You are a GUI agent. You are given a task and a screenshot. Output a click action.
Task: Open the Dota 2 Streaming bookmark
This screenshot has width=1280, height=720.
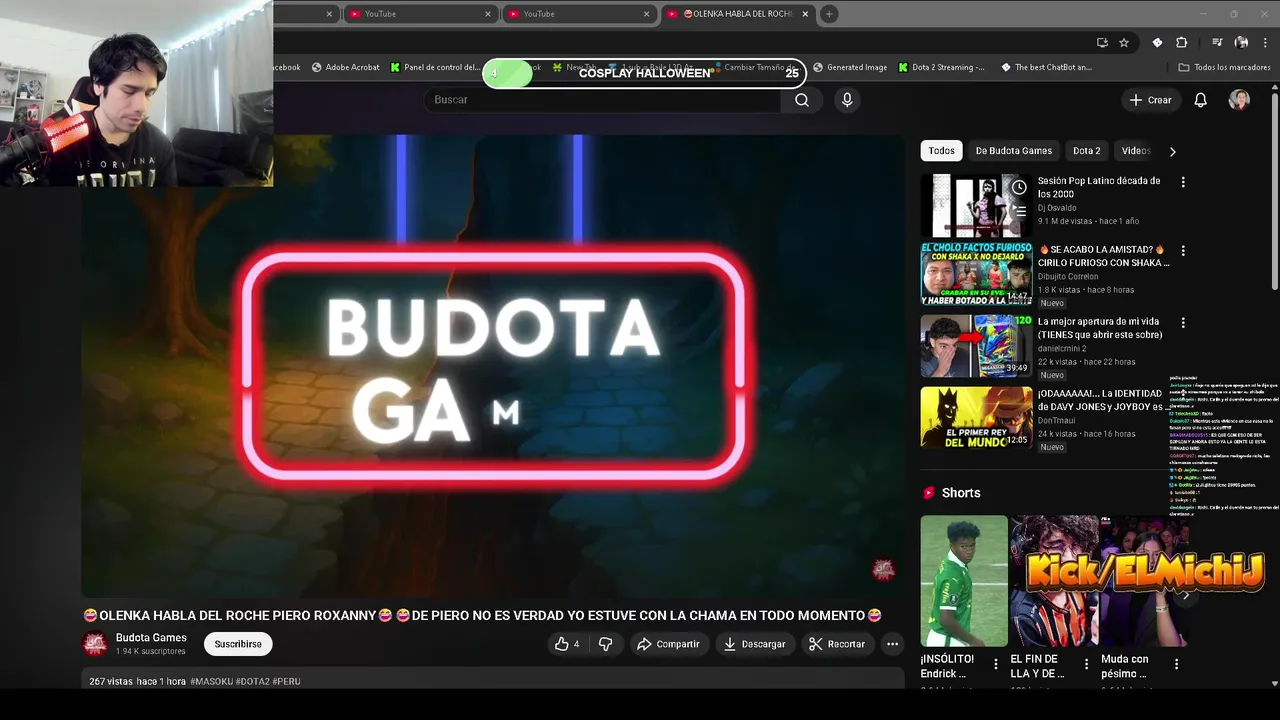tap(941, 68)
